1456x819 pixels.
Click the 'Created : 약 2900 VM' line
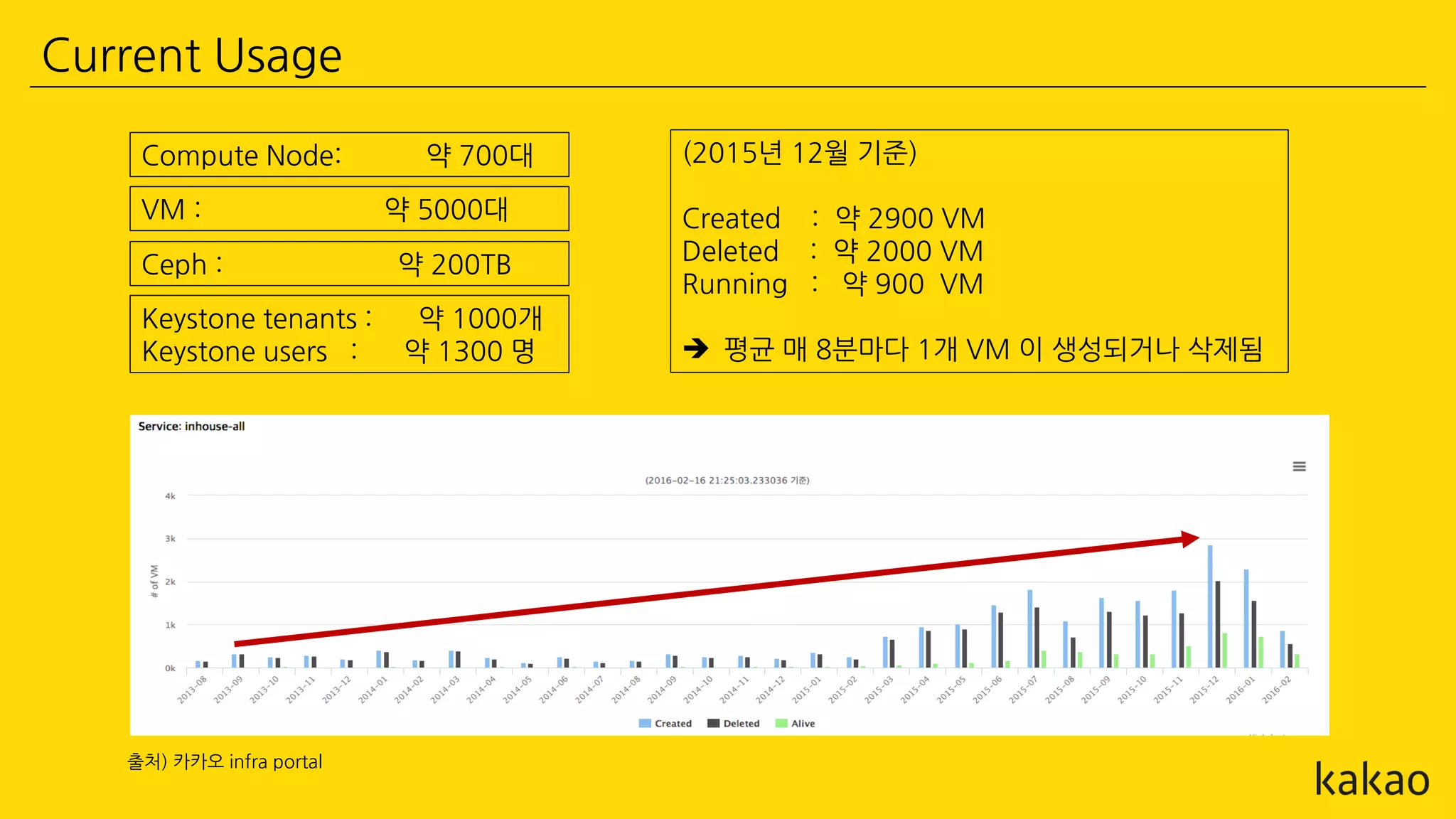833,218
